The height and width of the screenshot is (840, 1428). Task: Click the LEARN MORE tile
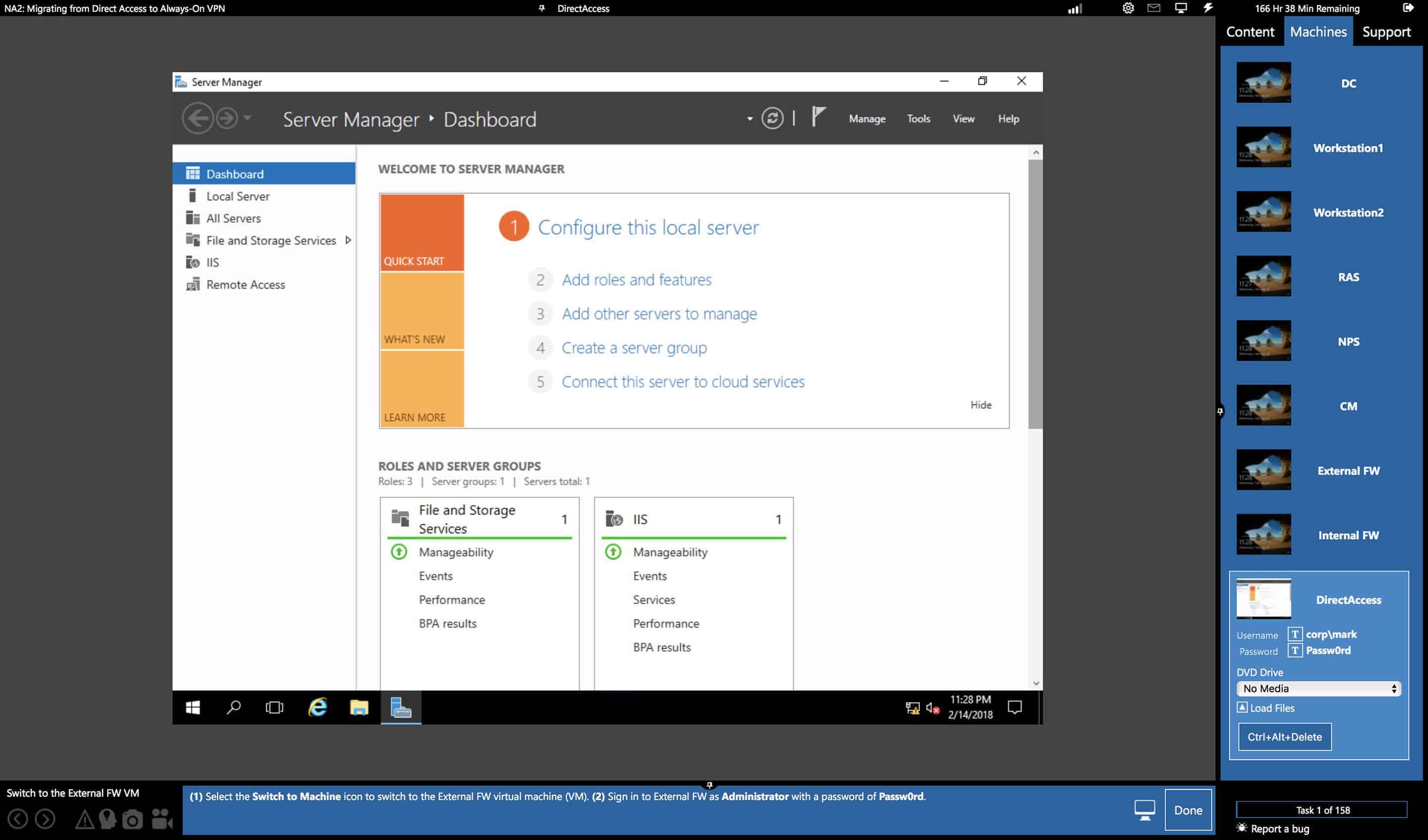click(421, 389)
